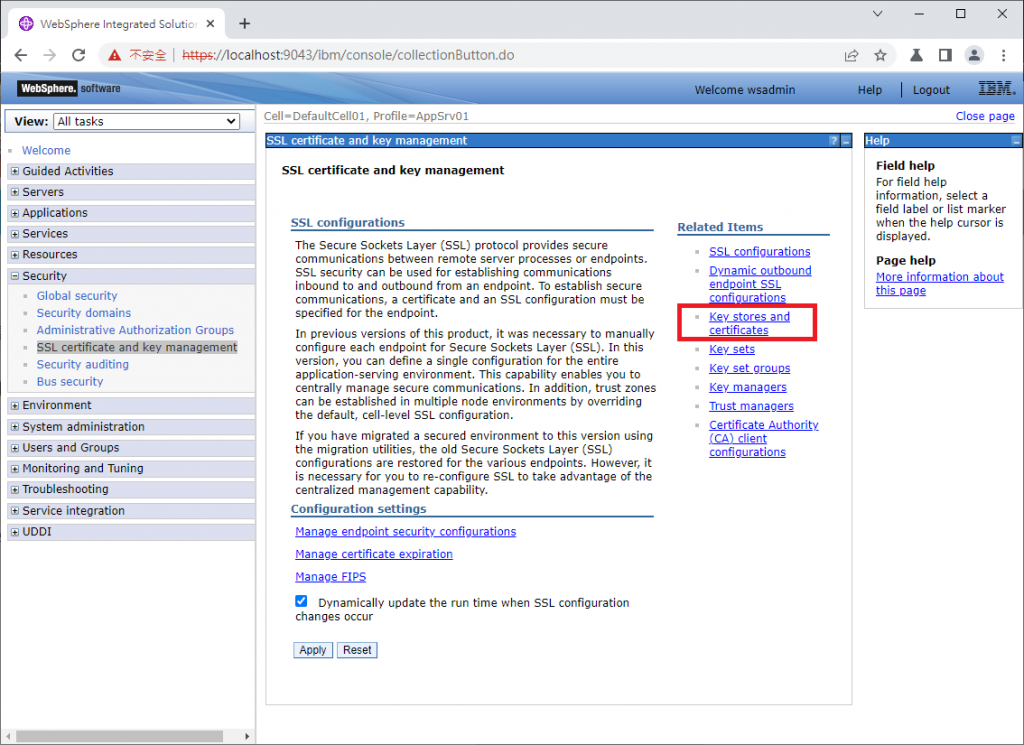Screen dimensions: 1024x745
Task: Open Security auditing in navigation
Action: point(83,364)
